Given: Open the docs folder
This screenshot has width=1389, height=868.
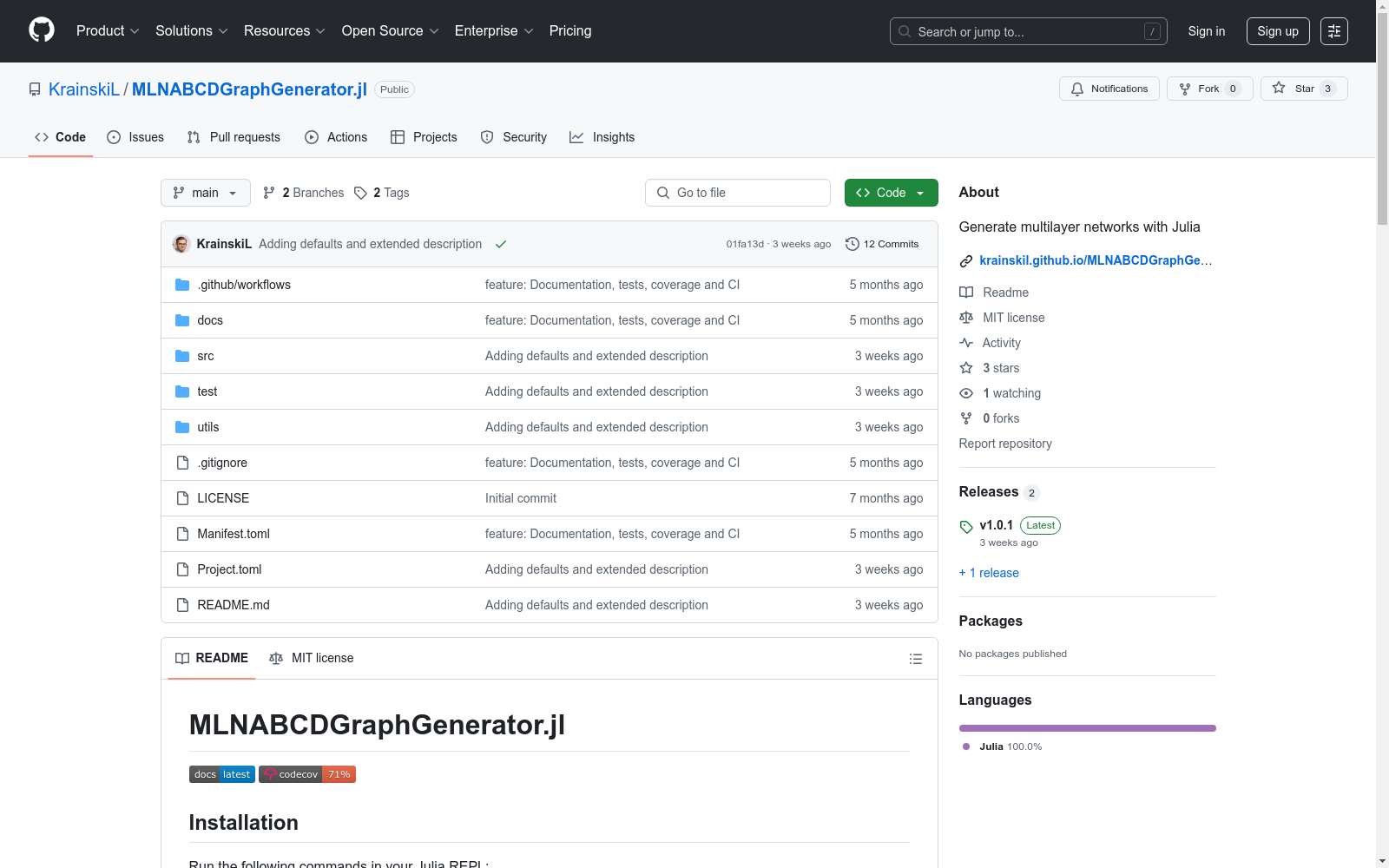Looking at the screenshot, I should (x=210, y=320).
